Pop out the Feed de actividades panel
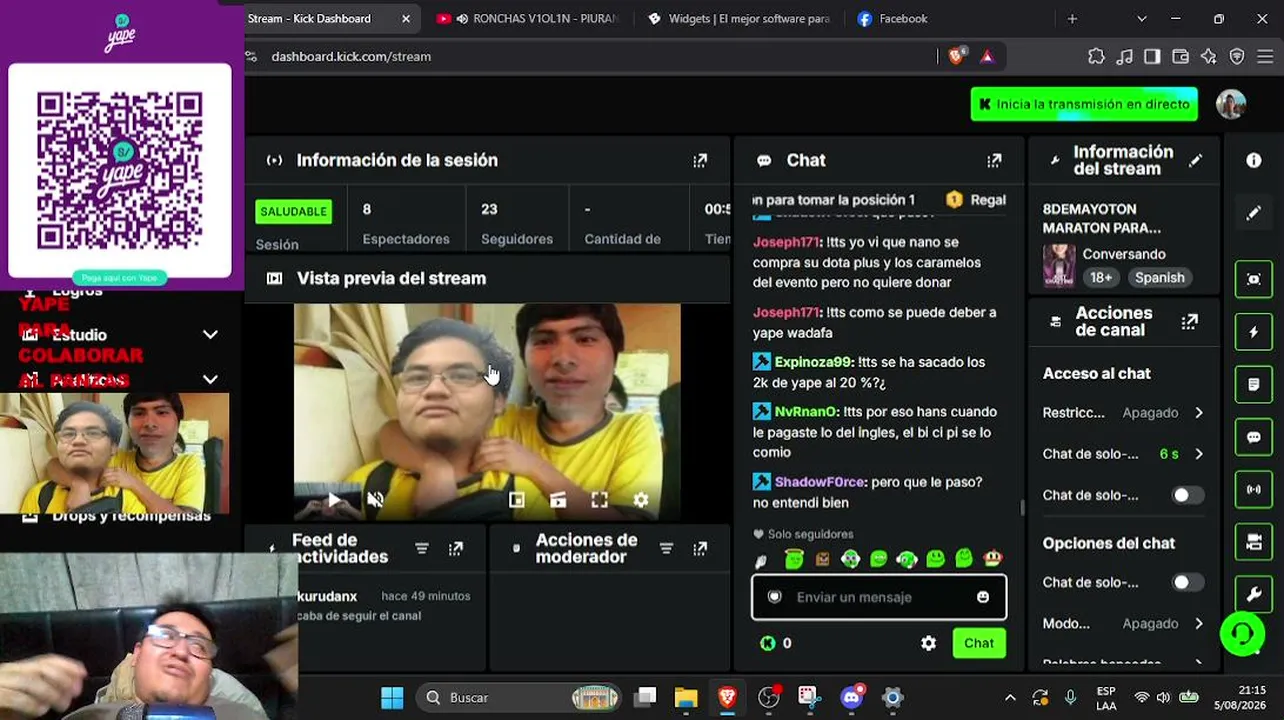This screenshot has height=720, width=1284. click(x=456, y=548)
